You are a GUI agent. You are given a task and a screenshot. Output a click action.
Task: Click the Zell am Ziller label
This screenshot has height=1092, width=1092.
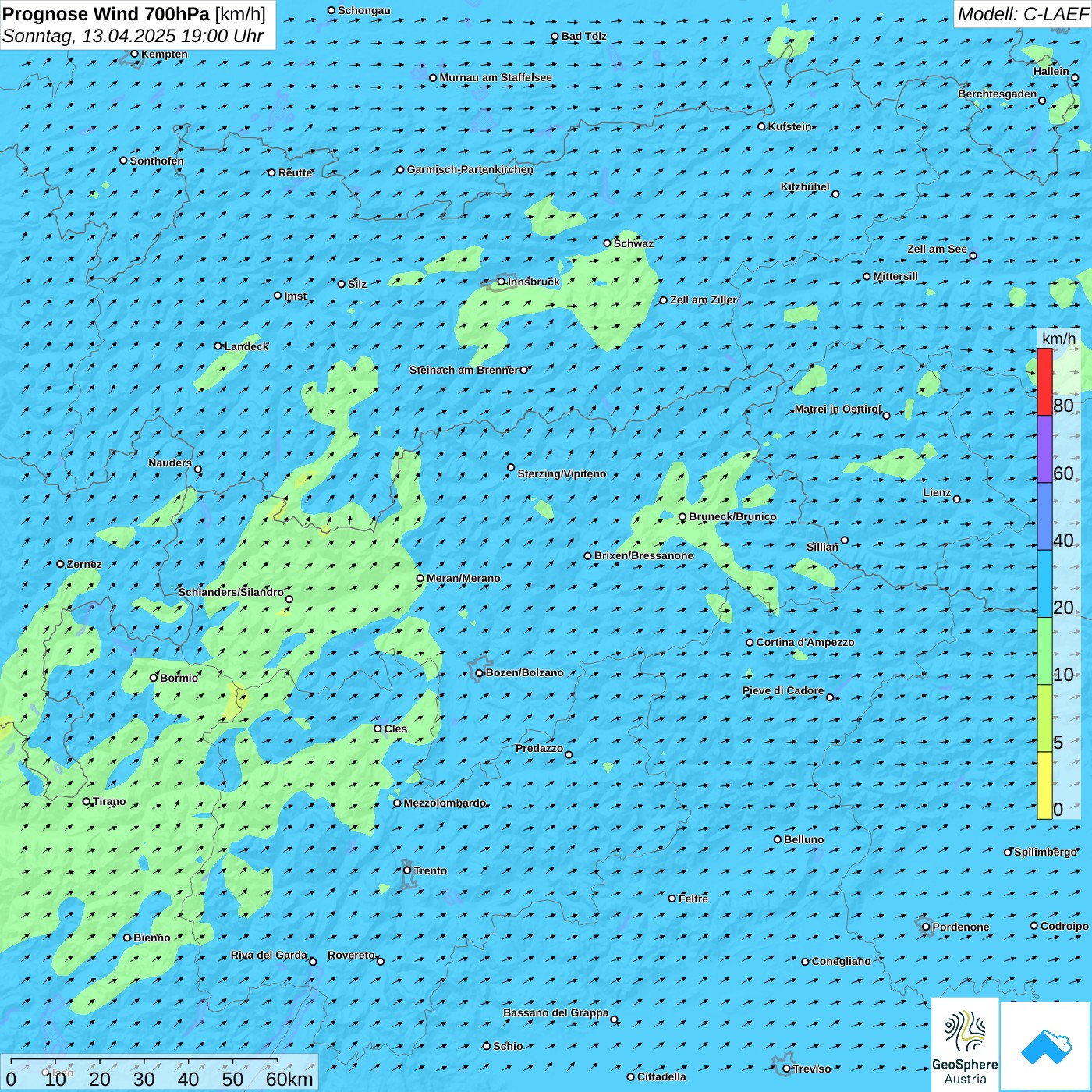[703, 300]
